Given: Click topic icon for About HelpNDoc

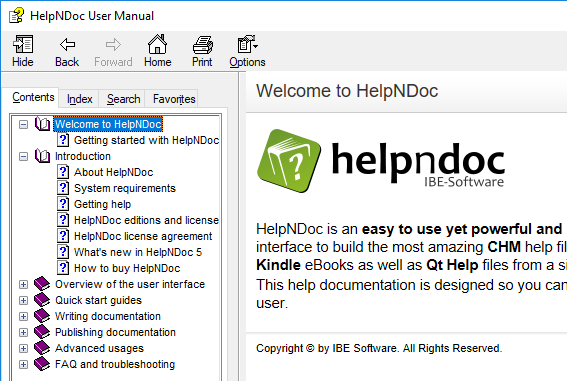Looking at the screenshot, I should (x=63, y=172).
